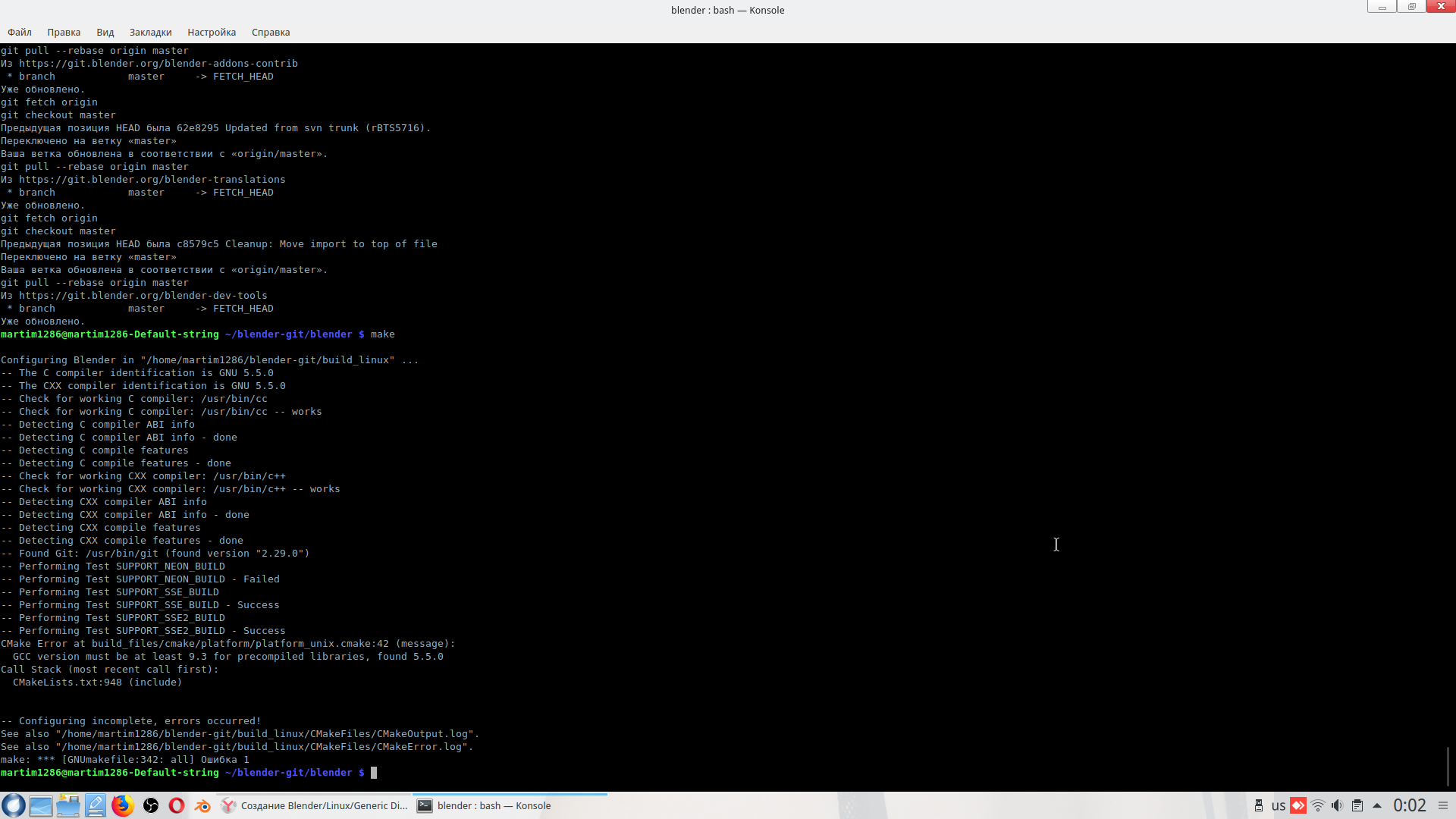Open the KDE application launcher
This screenshot has width=1456, height=819.
coord(14,805)
